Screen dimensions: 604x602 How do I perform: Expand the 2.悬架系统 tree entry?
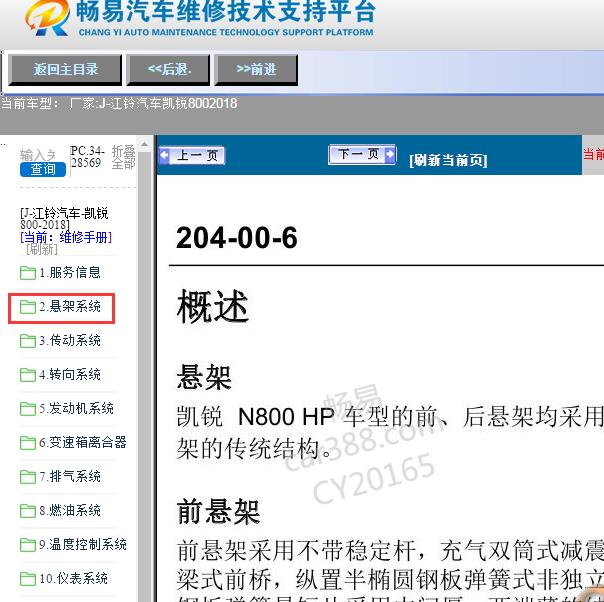click(x=70, y=306)
